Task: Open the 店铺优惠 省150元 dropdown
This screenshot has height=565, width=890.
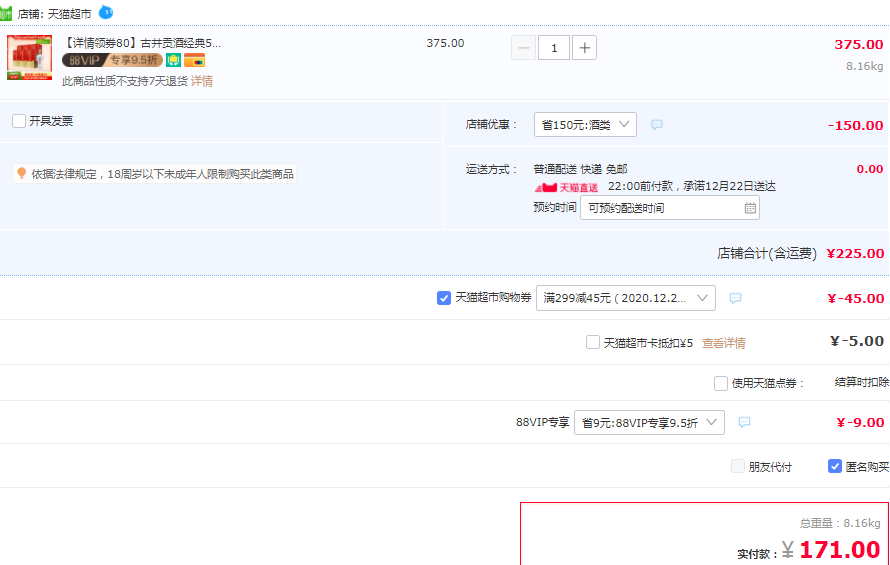Action: (585, 125)
